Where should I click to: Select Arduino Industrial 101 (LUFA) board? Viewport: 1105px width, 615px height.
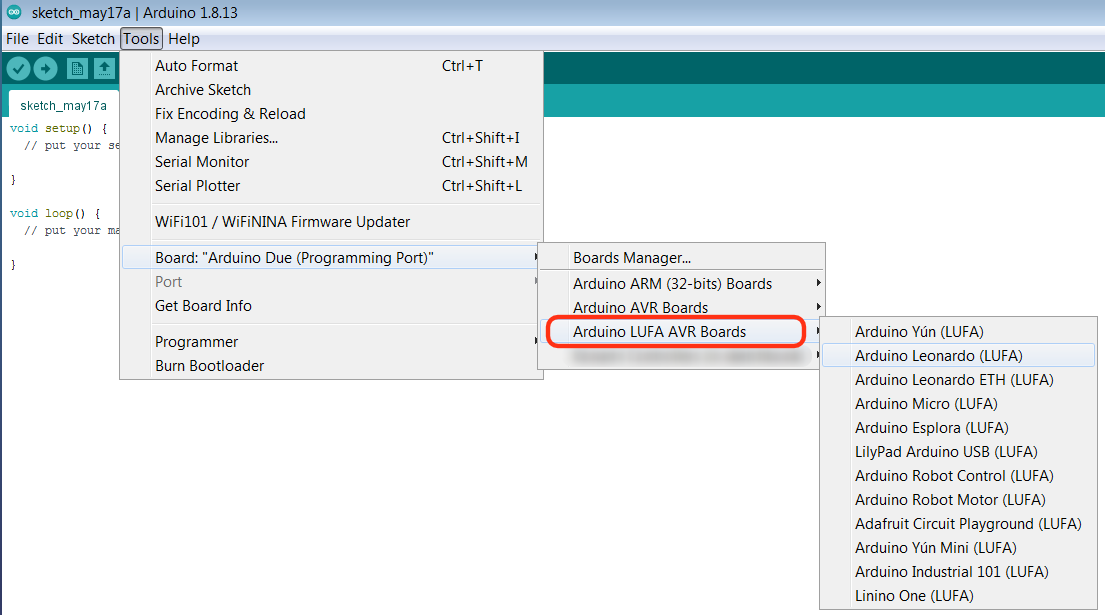coord(958,571)
